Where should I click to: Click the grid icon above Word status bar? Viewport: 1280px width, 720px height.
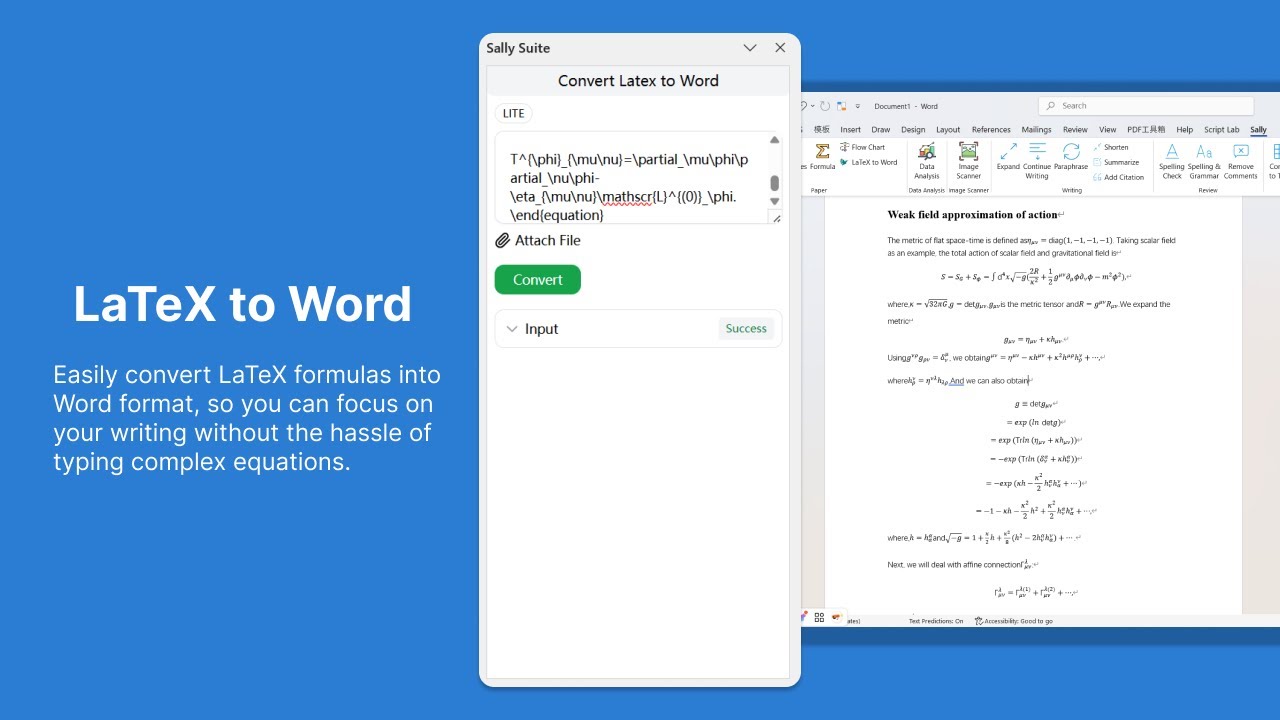point(819,617)
